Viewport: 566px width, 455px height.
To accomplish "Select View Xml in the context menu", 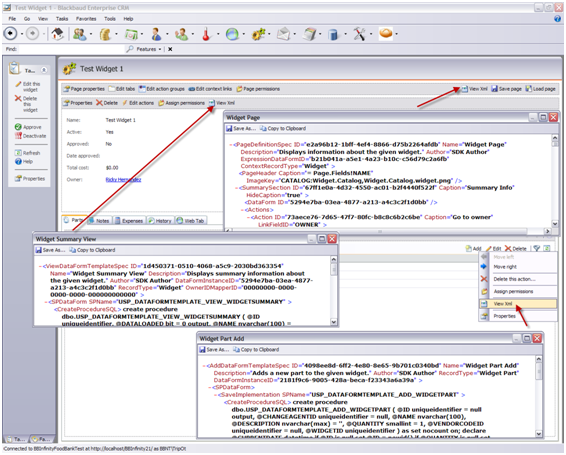I will click(518, 304).
